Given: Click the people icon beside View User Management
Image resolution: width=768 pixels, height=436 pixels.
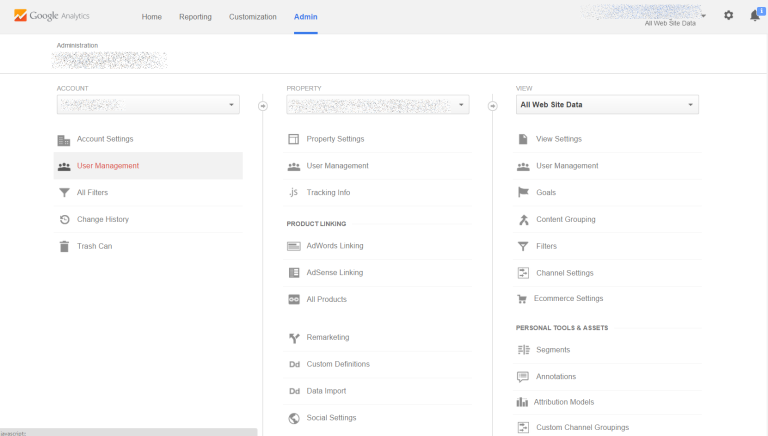Looking at the screenshot, I should [523, 167].
